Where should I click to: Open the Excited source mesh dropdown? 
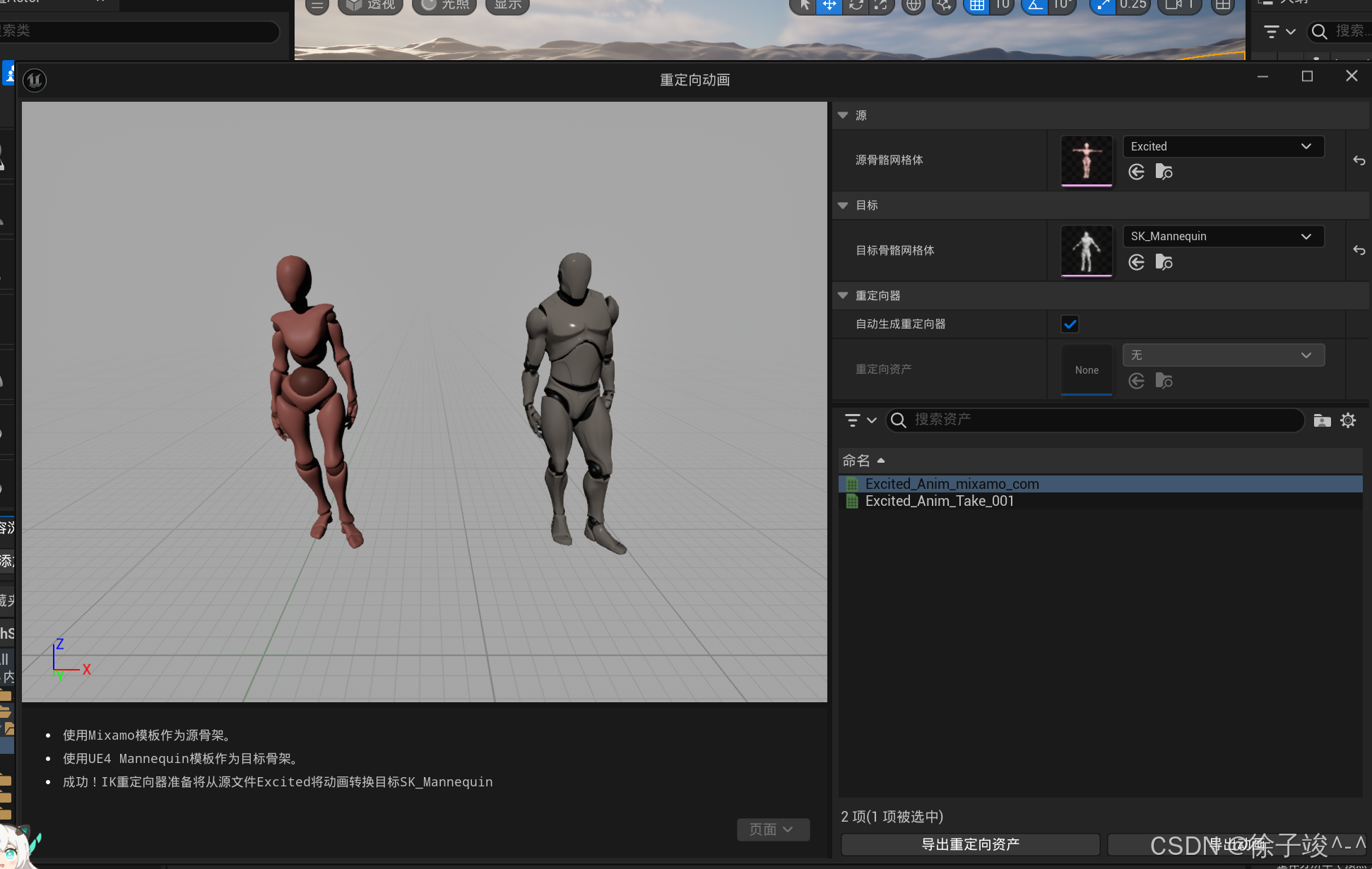point(1223,146)
